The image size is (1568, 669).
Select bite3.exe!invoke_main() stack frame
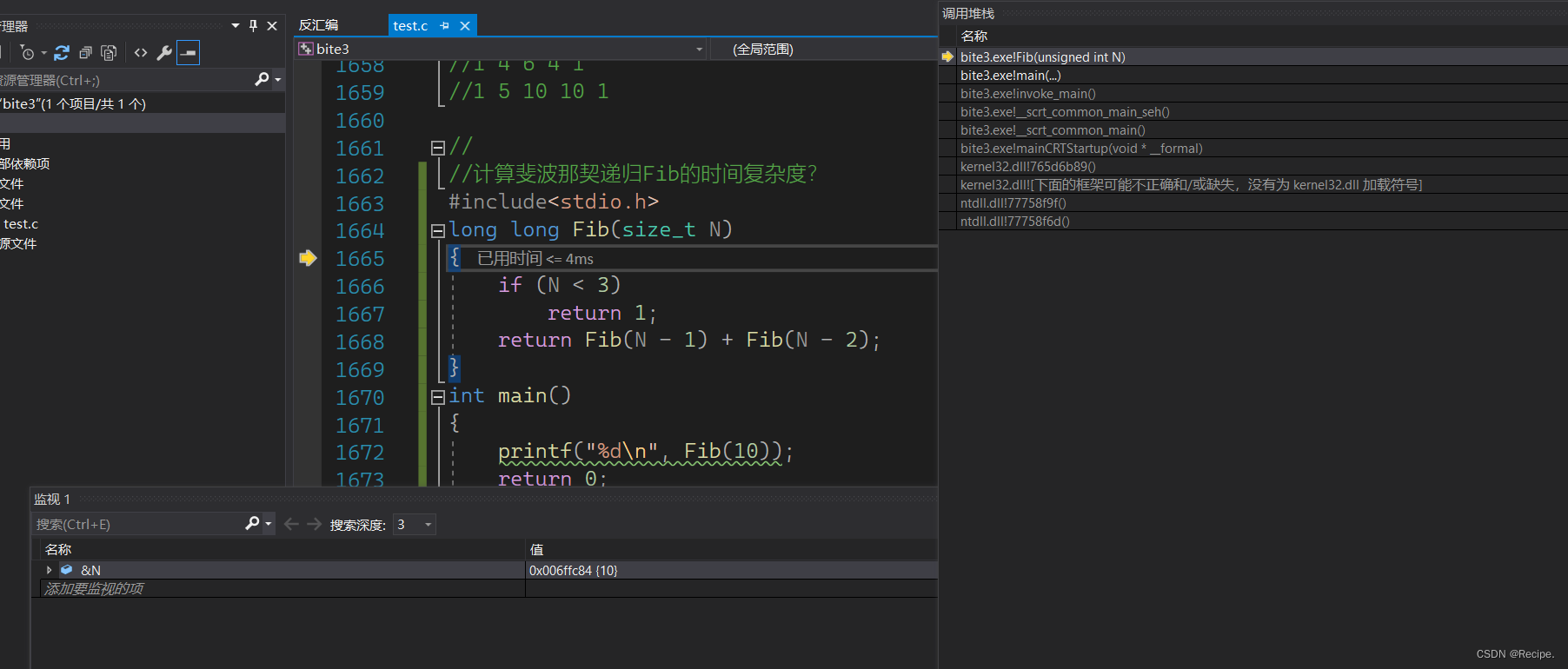(1027, 94)
